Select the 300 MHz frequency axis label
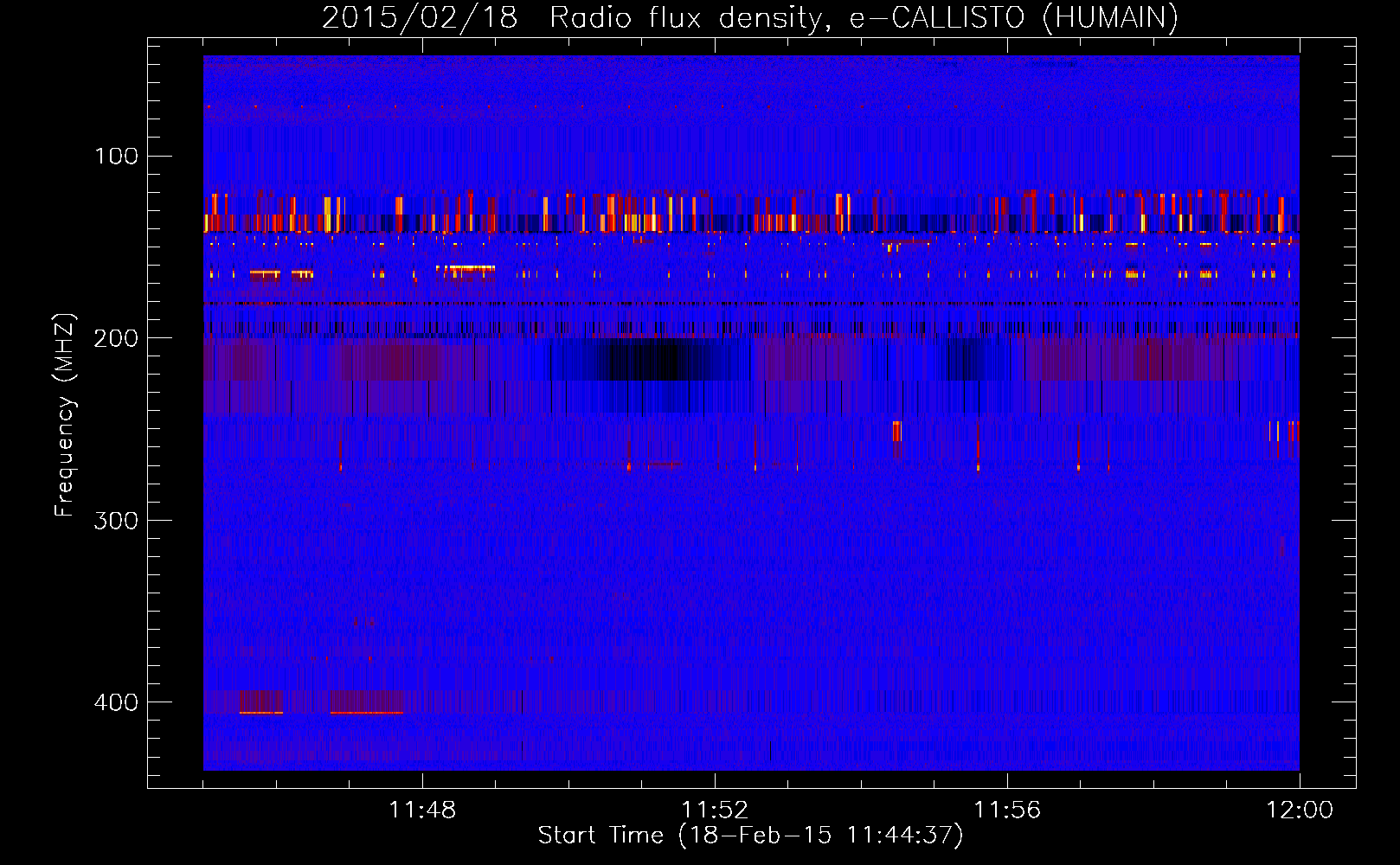The width and height of the screenshot is (1400, 865). [117, 520]
